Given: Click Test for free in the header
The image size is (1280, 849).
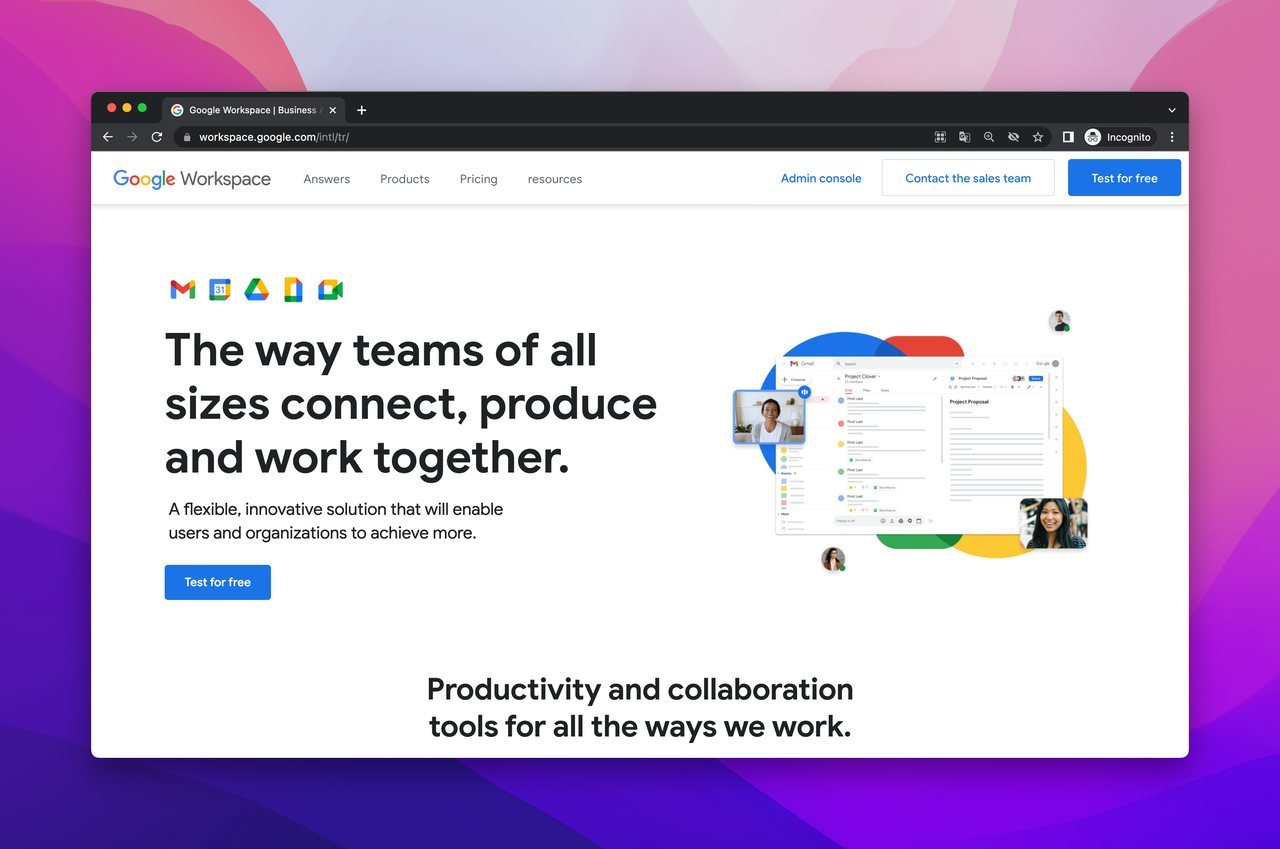Looking at the screenshot, I should (x=1124, y=178).
